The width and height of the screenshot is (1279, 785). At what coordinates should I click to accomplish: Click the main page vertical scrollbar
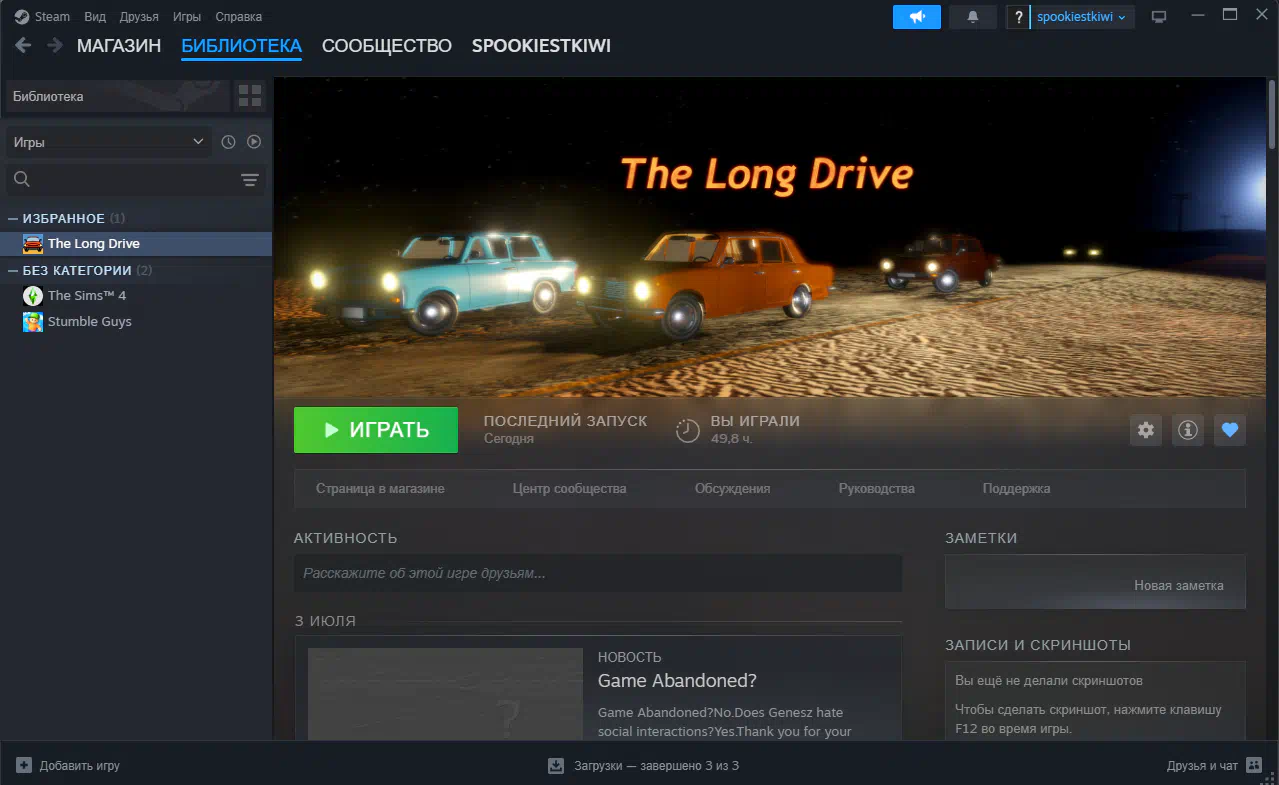(x=1272, y=116)
